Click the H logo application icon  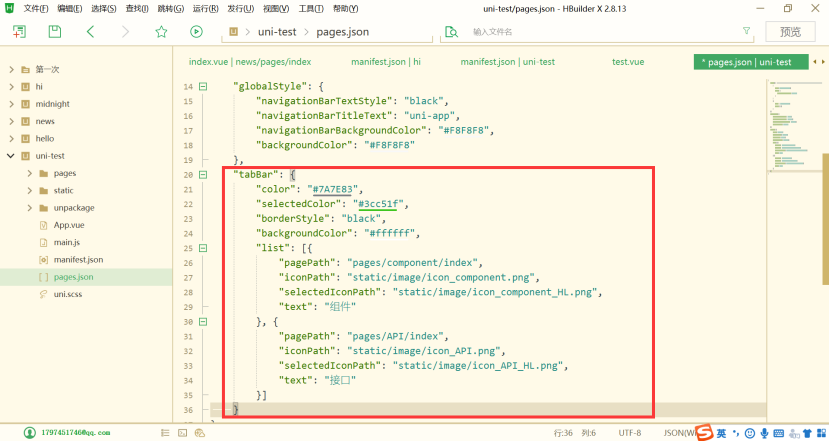point(9,8)
